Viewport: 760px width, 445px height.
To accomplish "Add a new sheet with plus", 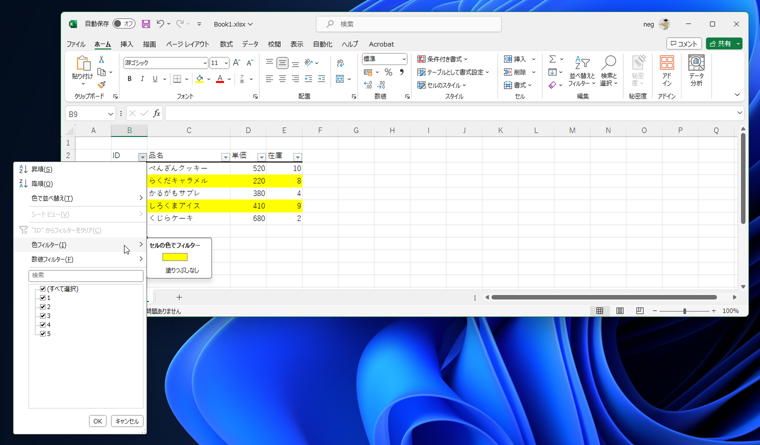I will 179,297.
